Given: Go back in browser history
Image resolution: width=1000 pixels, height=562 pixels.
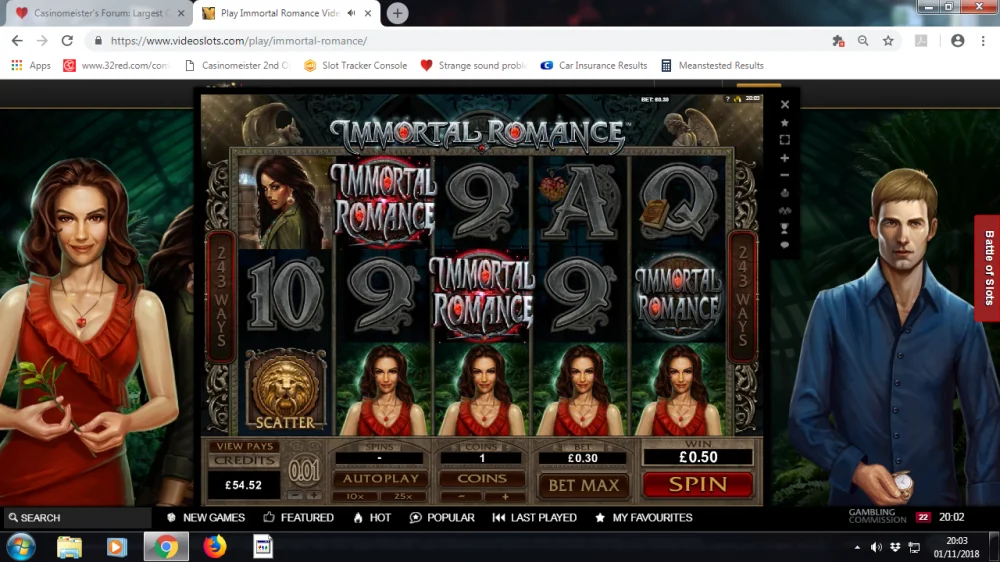Looking at the screenshot, I should click(17, 41).
